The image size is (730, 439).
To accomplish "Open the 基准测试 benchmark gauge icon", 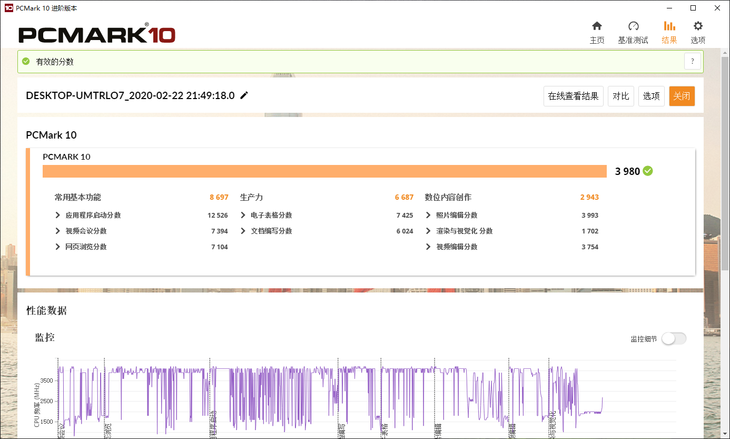I will click(633, 26).
